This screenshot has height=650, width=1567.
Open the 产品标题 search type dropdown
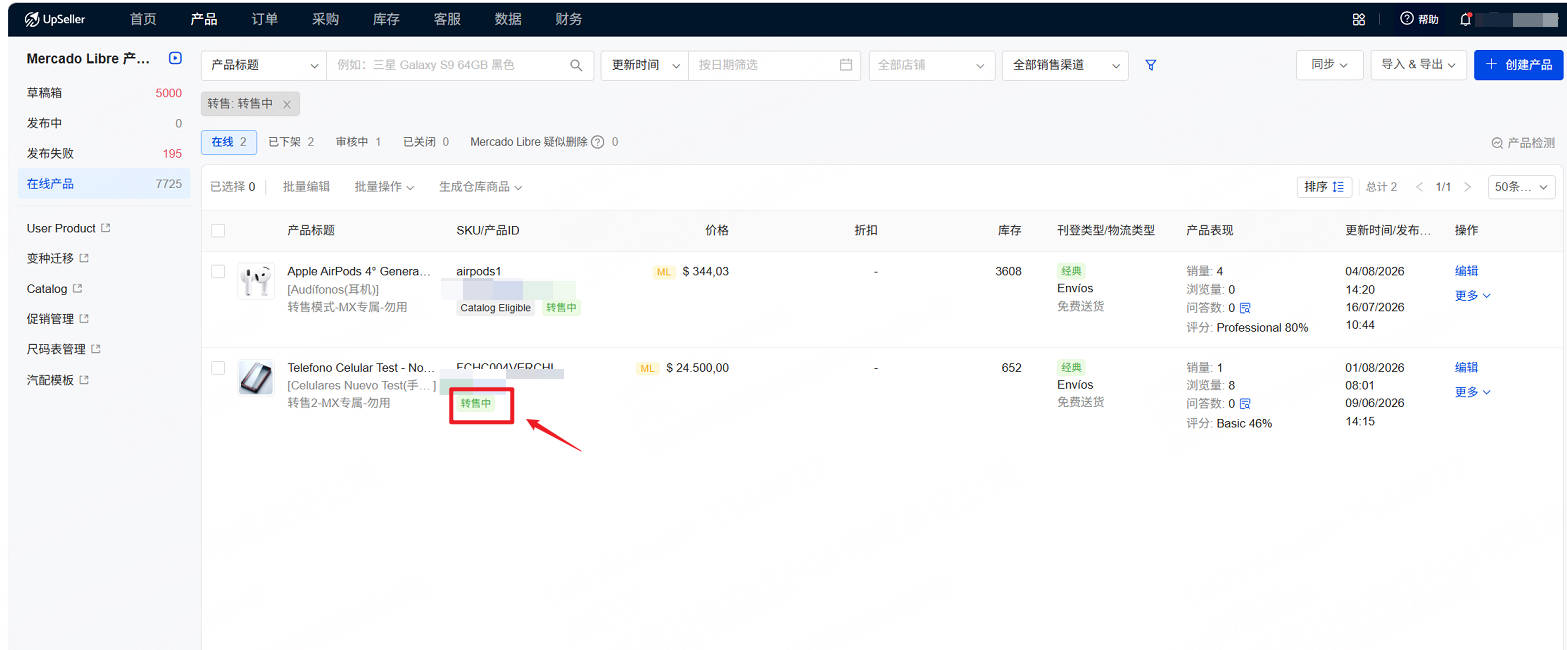264,65
